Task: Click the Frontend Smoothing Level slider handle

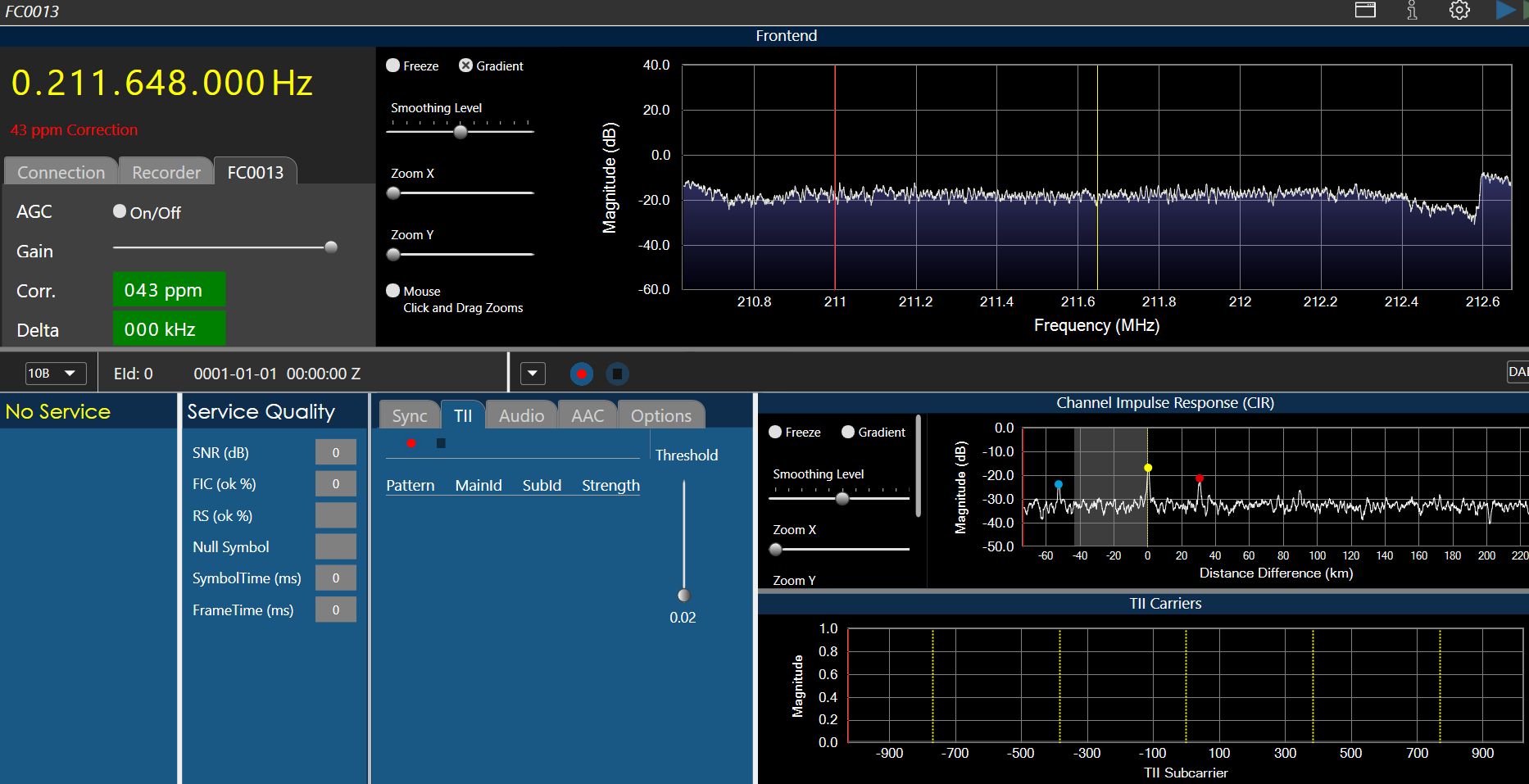Action: click(x=461, y=131)
